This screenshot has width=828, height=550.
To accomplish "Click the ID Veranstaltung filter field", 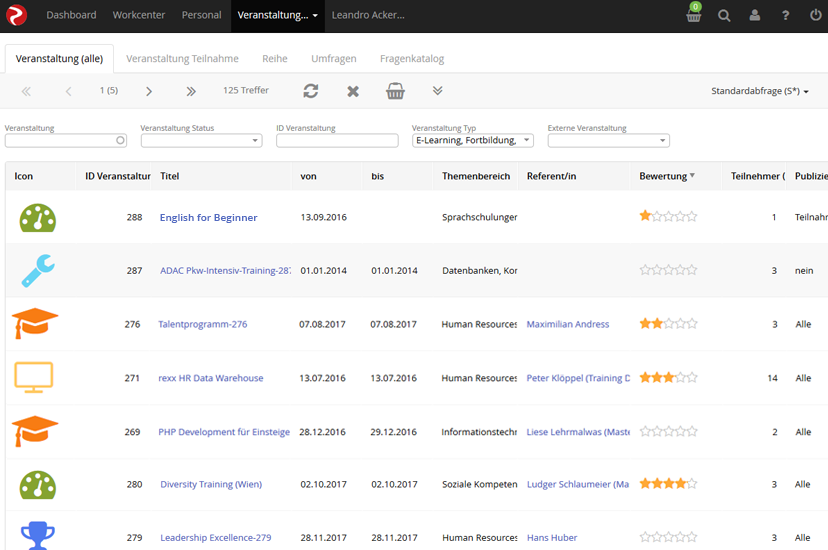I will 337,141.
